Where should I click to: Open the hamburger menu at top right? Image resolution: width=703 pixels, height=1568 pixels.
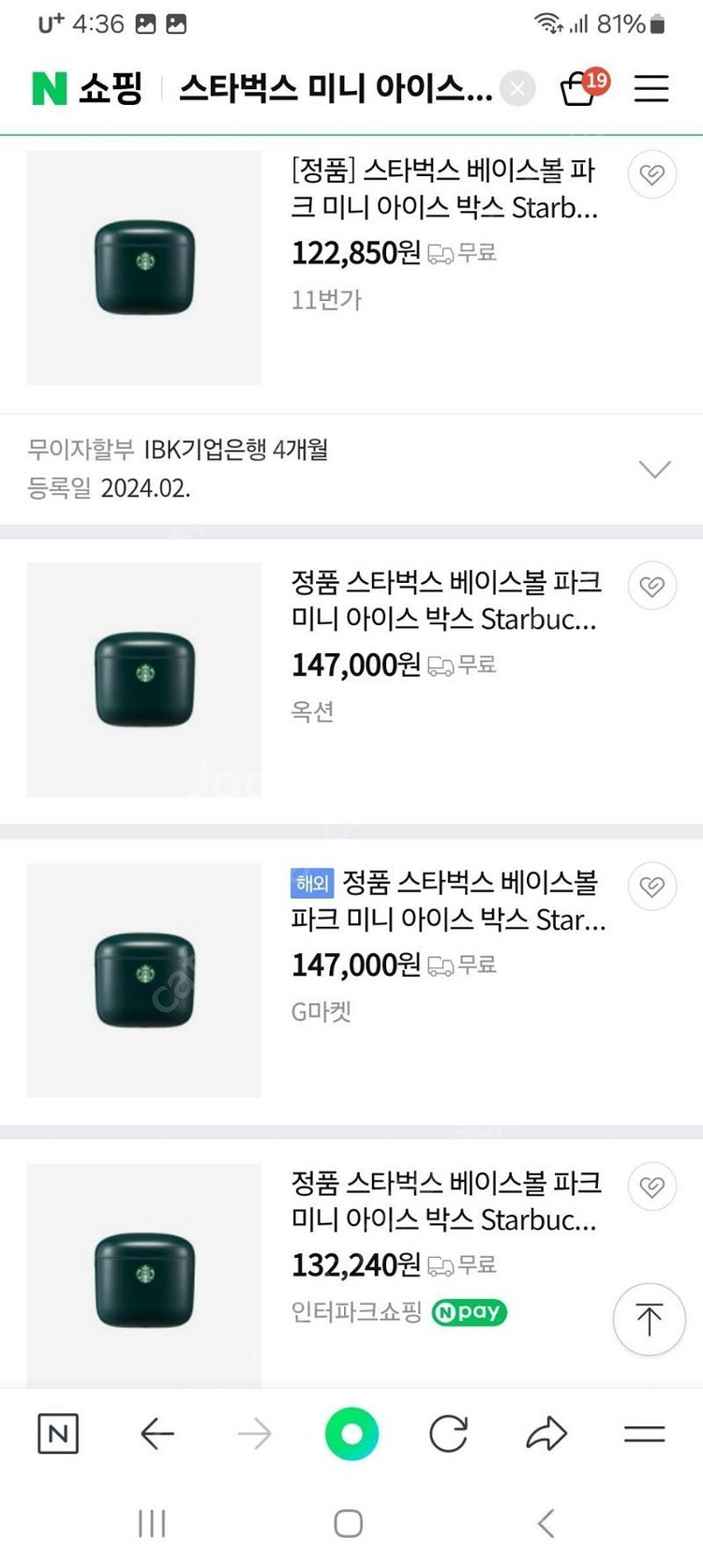click(x=651, y=88)
